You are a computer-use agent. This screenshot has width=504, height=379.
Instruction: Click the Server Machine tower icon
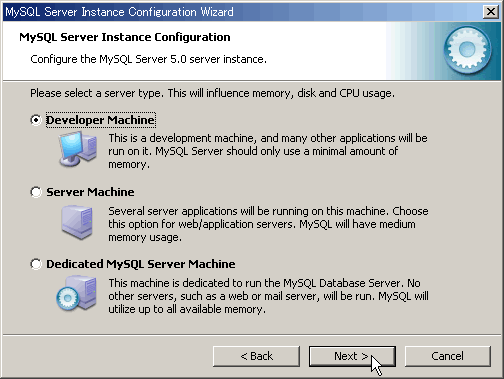pos(77,222)
